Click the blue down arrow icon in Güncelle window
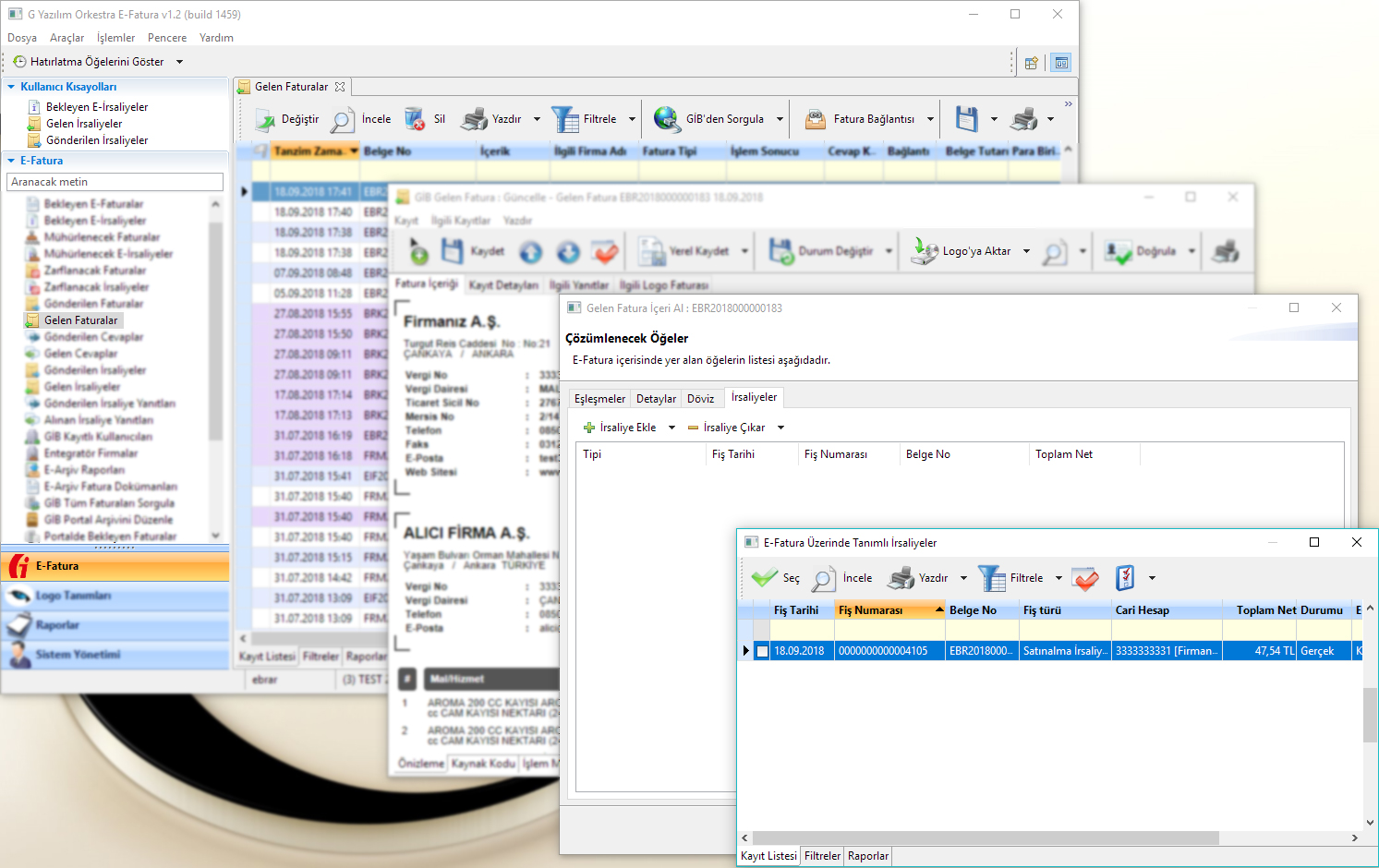 pyautogui.click(x=568, y=251)
